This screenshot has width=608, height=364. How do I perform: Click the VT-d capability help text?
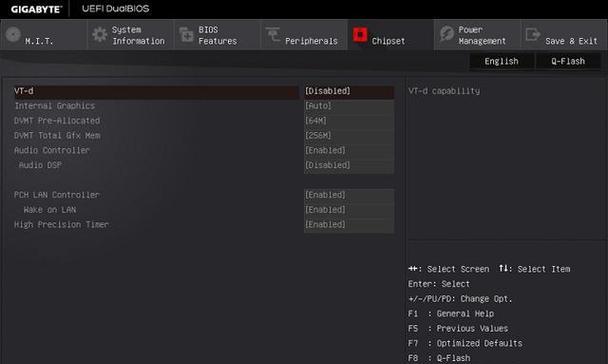pyautogui.click(x=444, y=91)
